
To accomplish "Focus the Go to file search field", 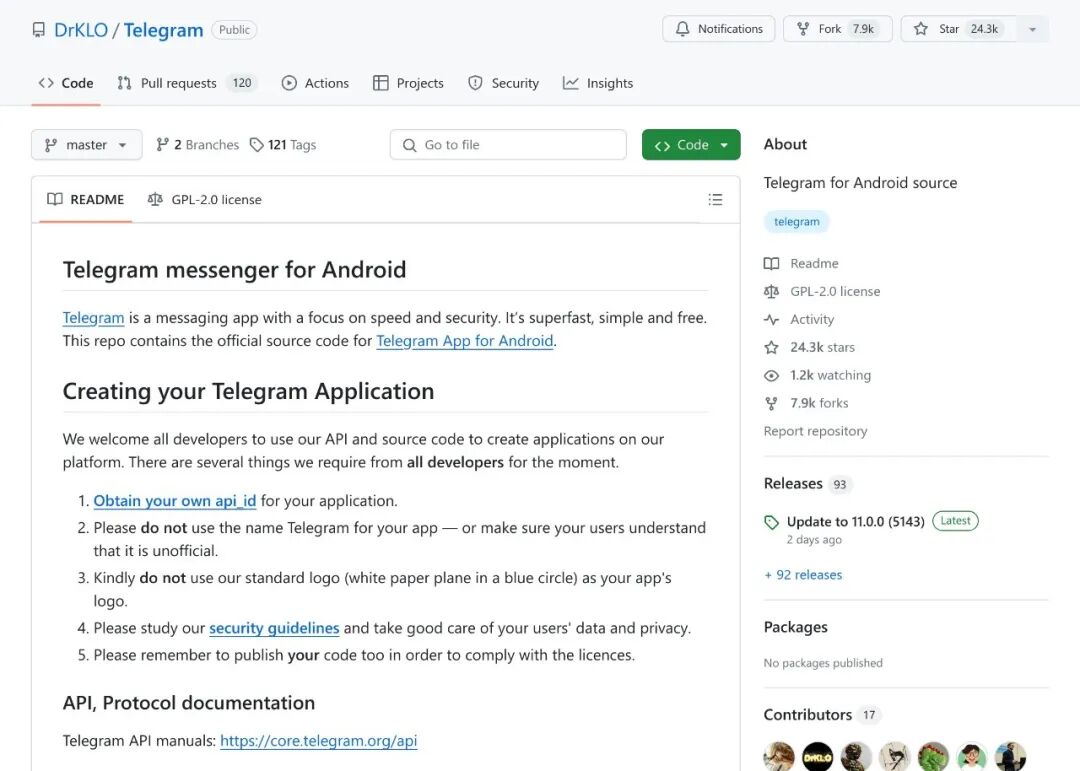I will (x=508, y=145).
